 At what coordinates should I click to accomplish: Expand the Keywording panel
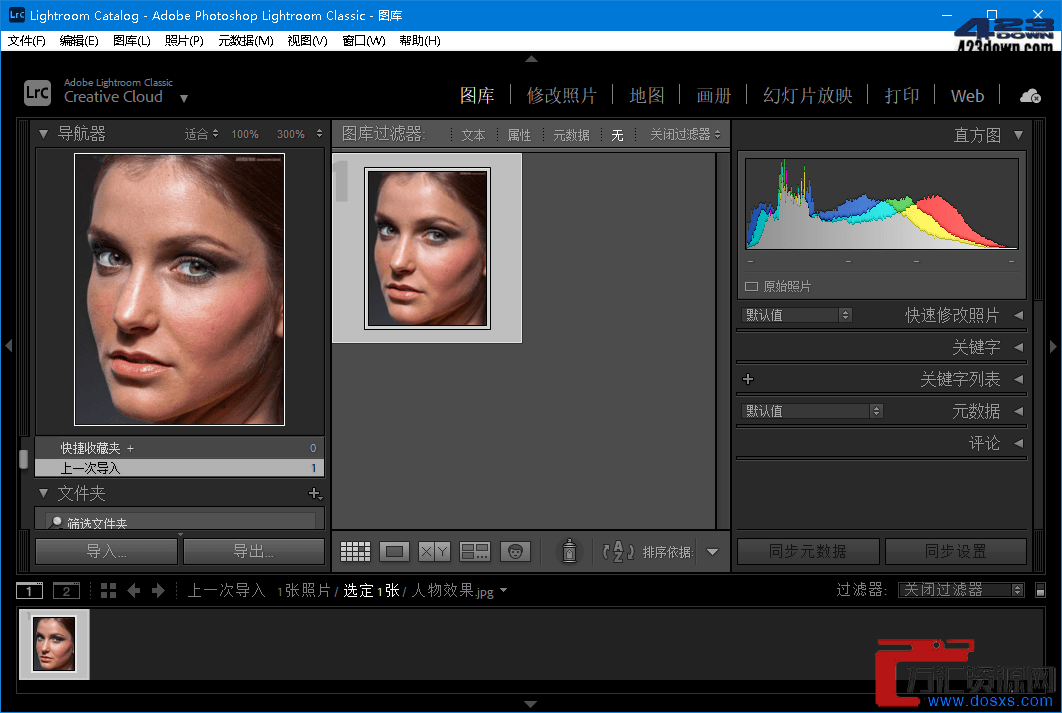(1018, 347)
